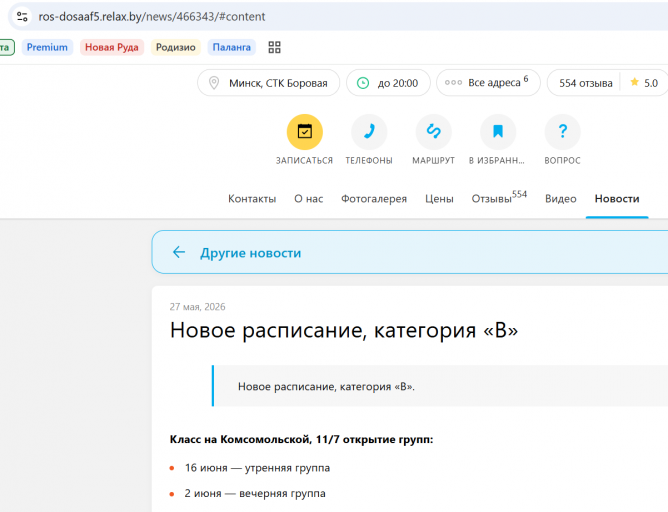Click the Маршрут route icon

(x=434, y=132)
